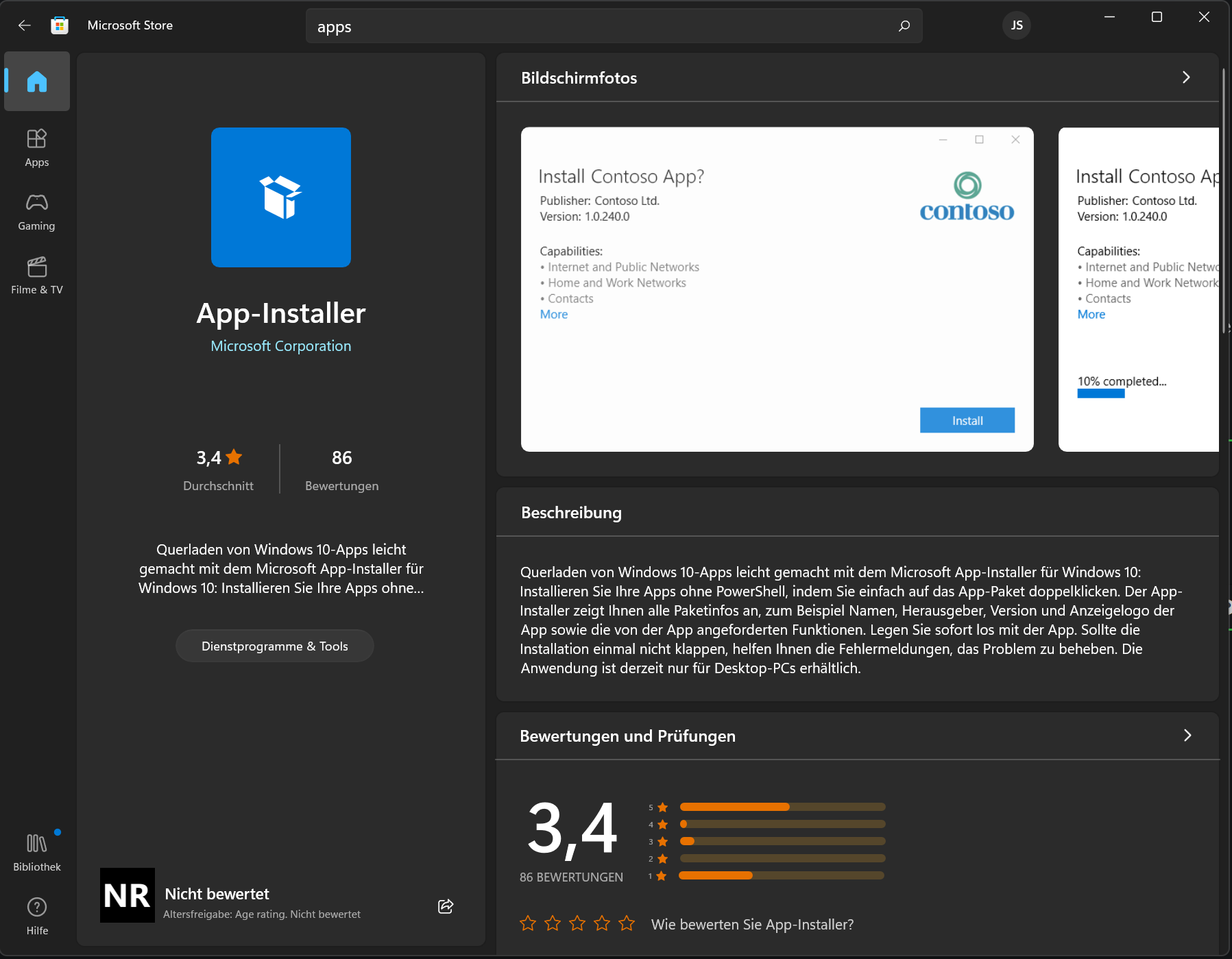Click the Altersfreigabe age rating text
Image resolution: width=1232 pixels, height=959 pixels.
[x=262, y=914]
